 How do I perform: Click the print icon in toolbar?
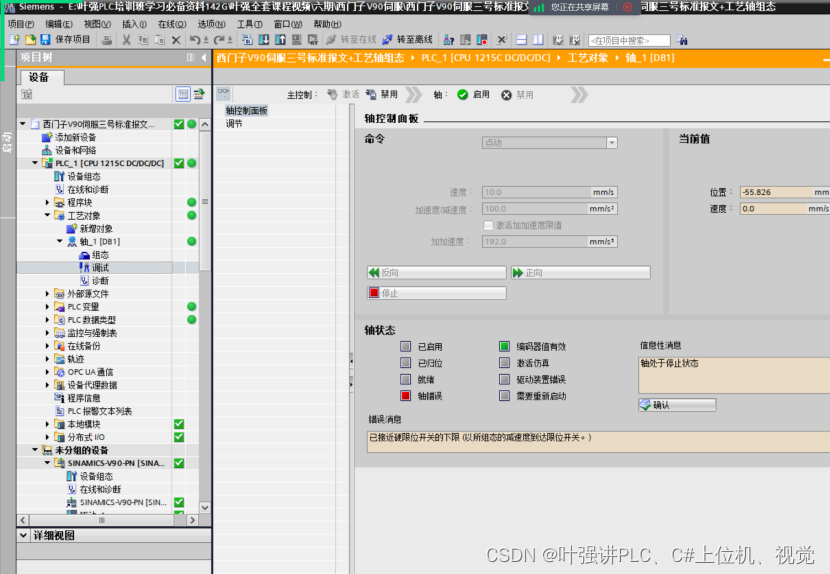click(x=107, y=40)
